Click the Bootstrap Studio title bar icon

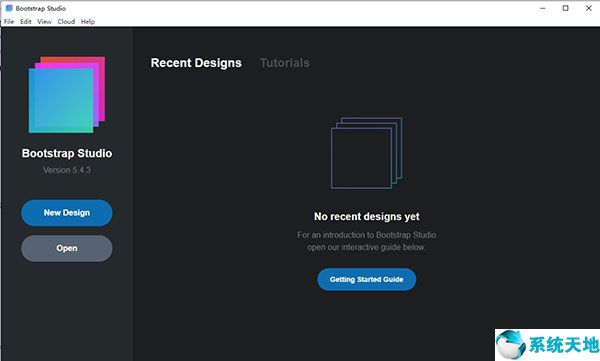pos(9,8)
